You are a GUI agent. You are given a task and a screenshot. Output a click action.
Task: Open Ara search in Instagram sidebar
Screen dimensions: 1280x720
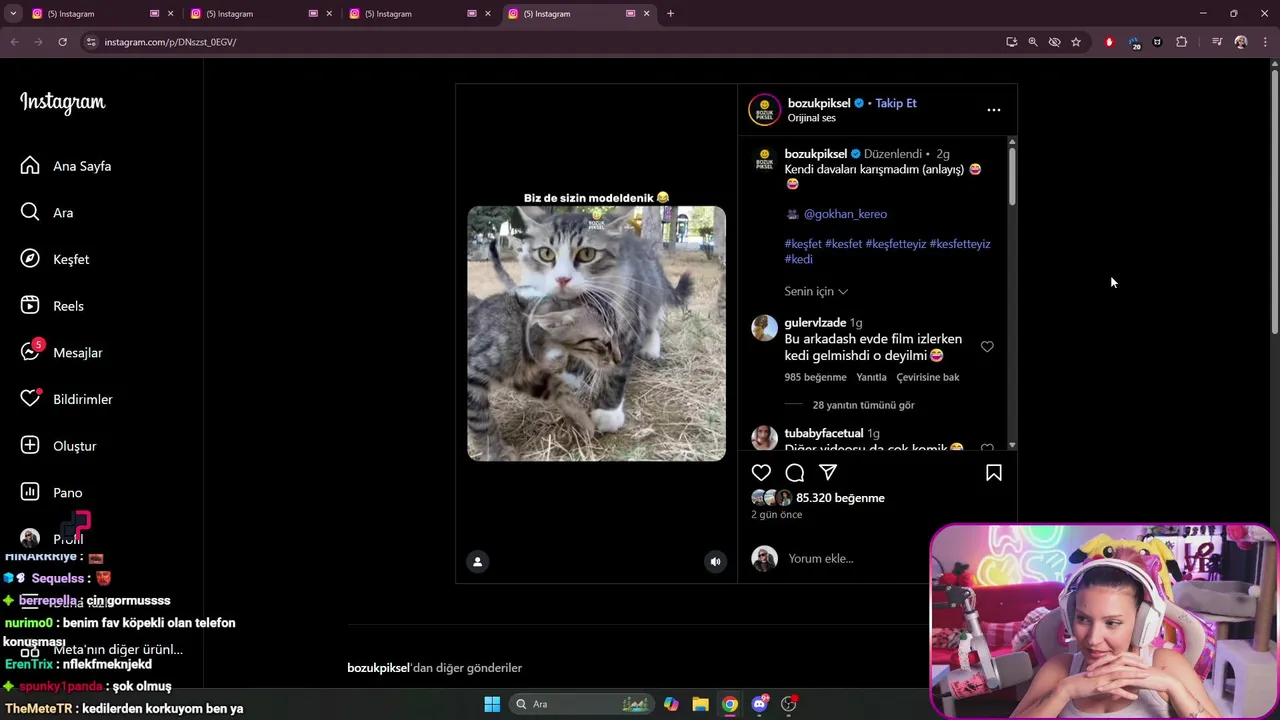point(47,212)
